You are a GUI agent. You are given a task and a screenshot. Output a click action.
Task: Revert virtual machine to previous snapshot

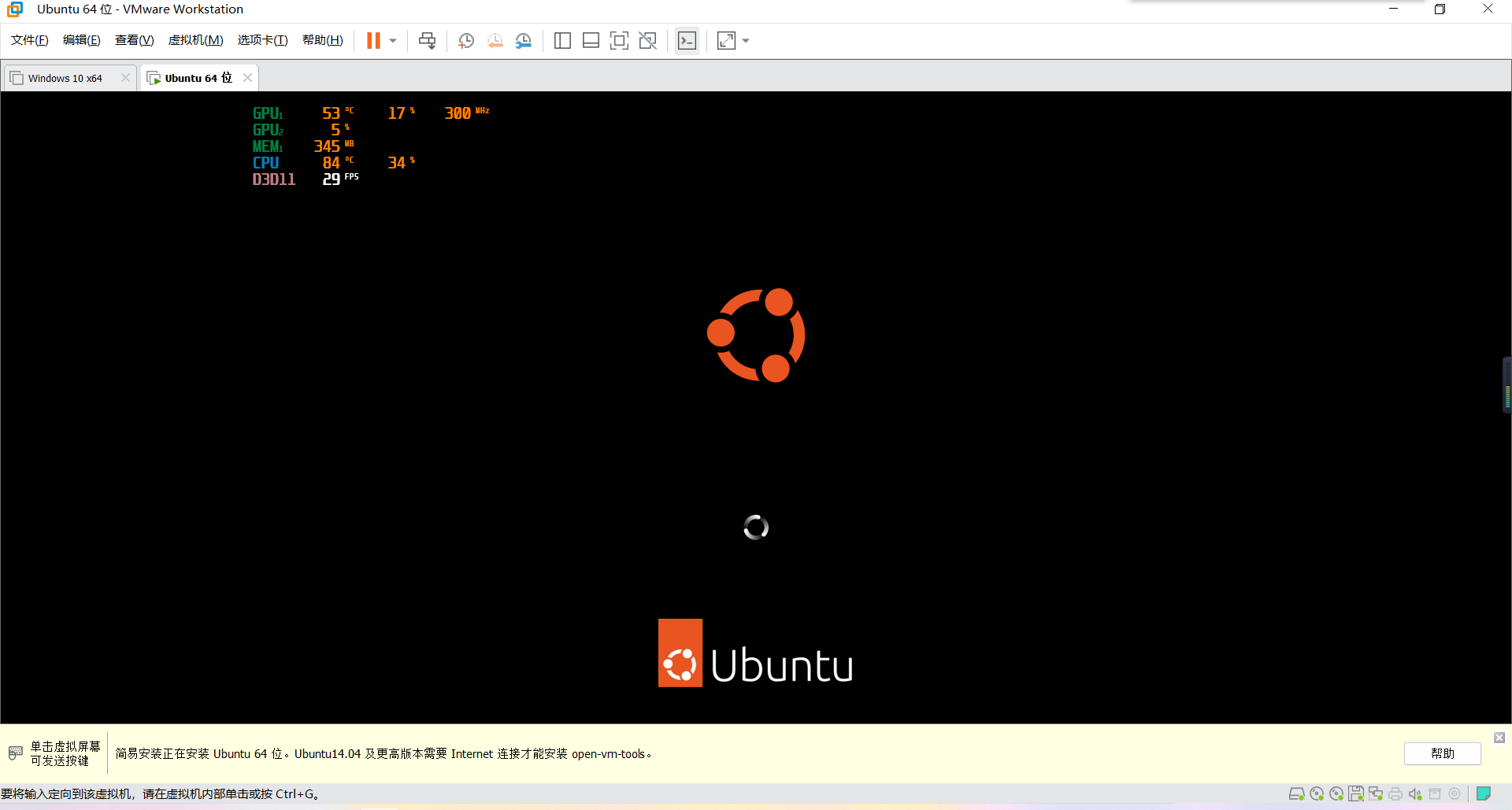(x=495, y=40)
